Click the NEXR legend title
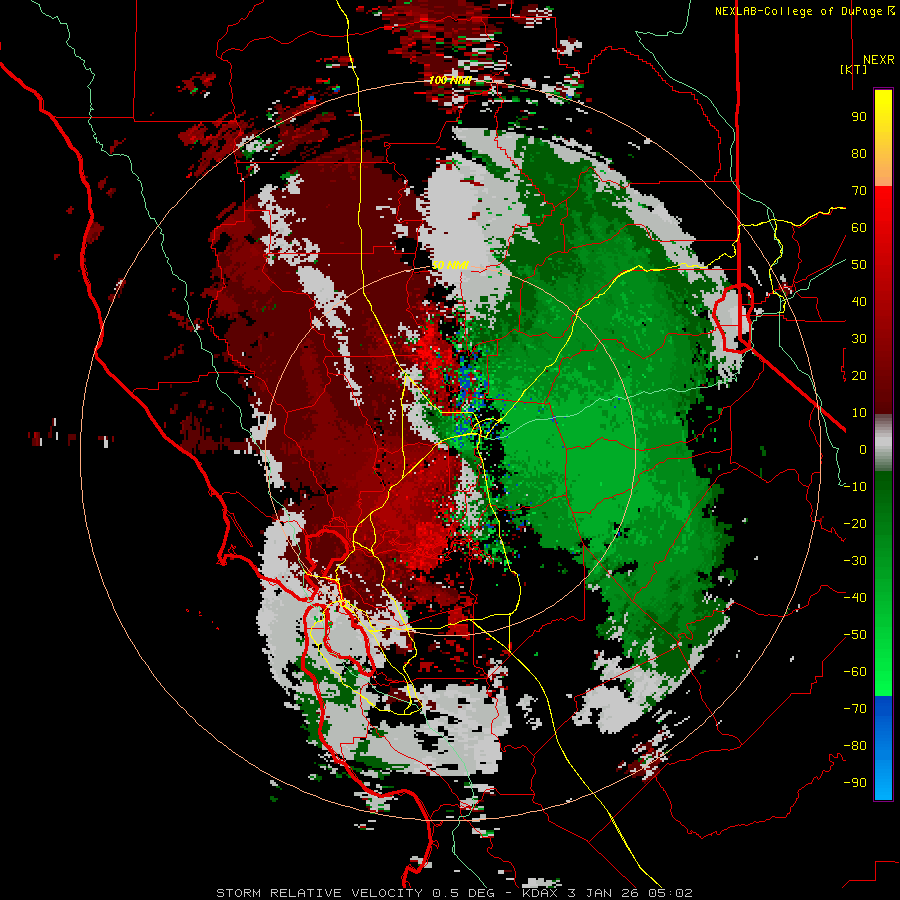The width and height of the screenshot is (900, 900). pos(878,60)
